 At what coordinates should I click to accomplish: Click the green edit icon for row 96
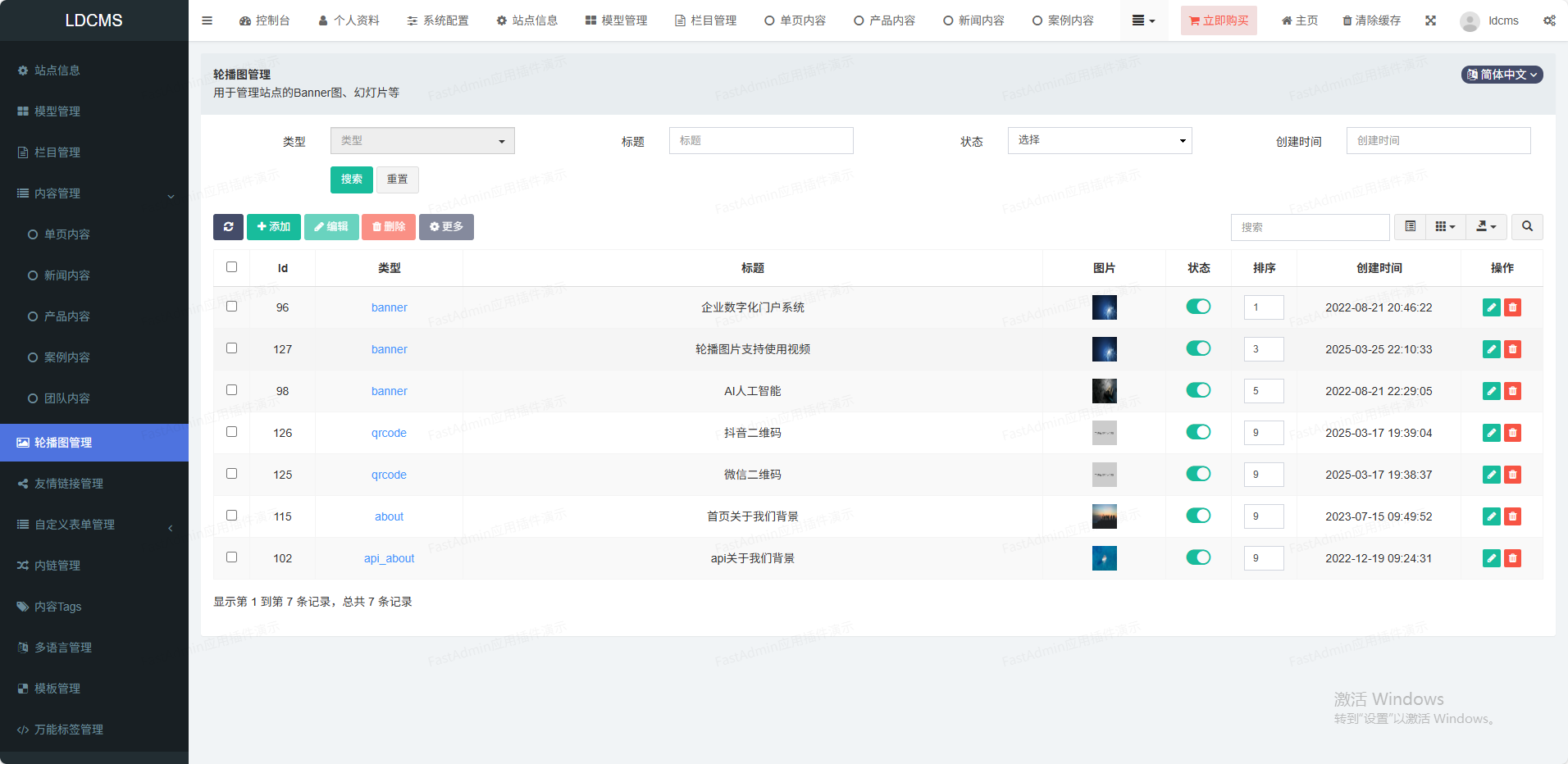[1491, 307]
